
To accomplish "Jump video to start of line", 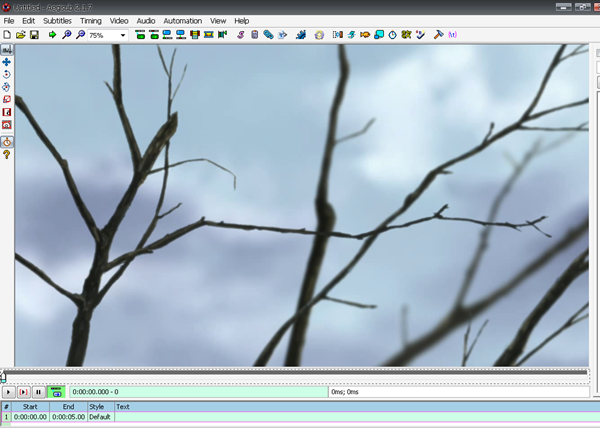I will click(x=140, y=35).
